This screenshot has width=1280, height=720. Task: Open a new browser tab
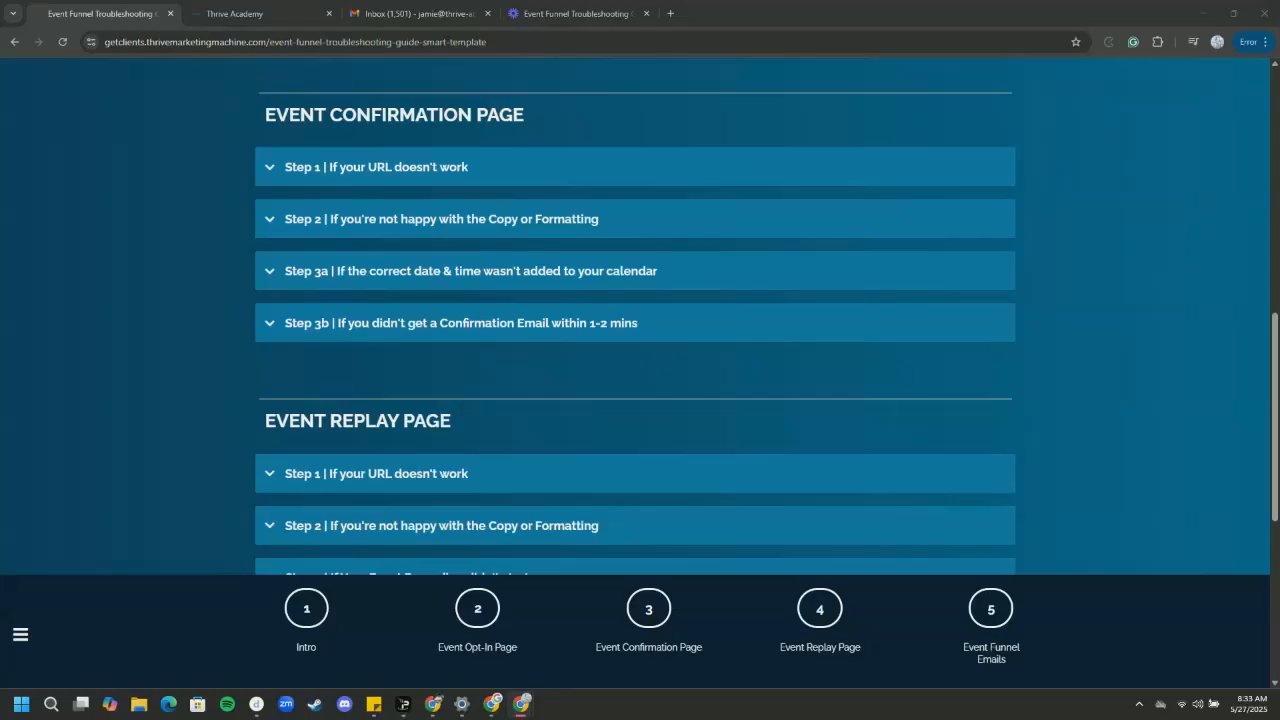[x=670, y=14]
